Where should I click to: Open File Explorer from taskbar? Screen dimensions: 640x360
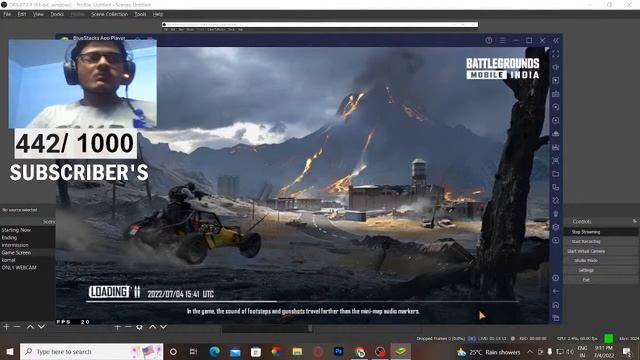pos(297,351)
